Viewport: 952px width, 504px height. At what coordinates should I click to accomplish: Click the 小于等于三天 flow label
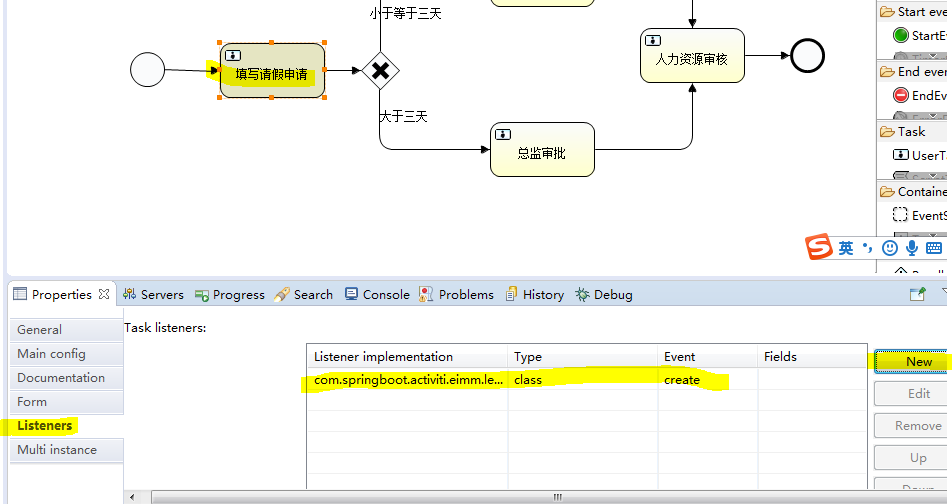click(x=406, y=13)
